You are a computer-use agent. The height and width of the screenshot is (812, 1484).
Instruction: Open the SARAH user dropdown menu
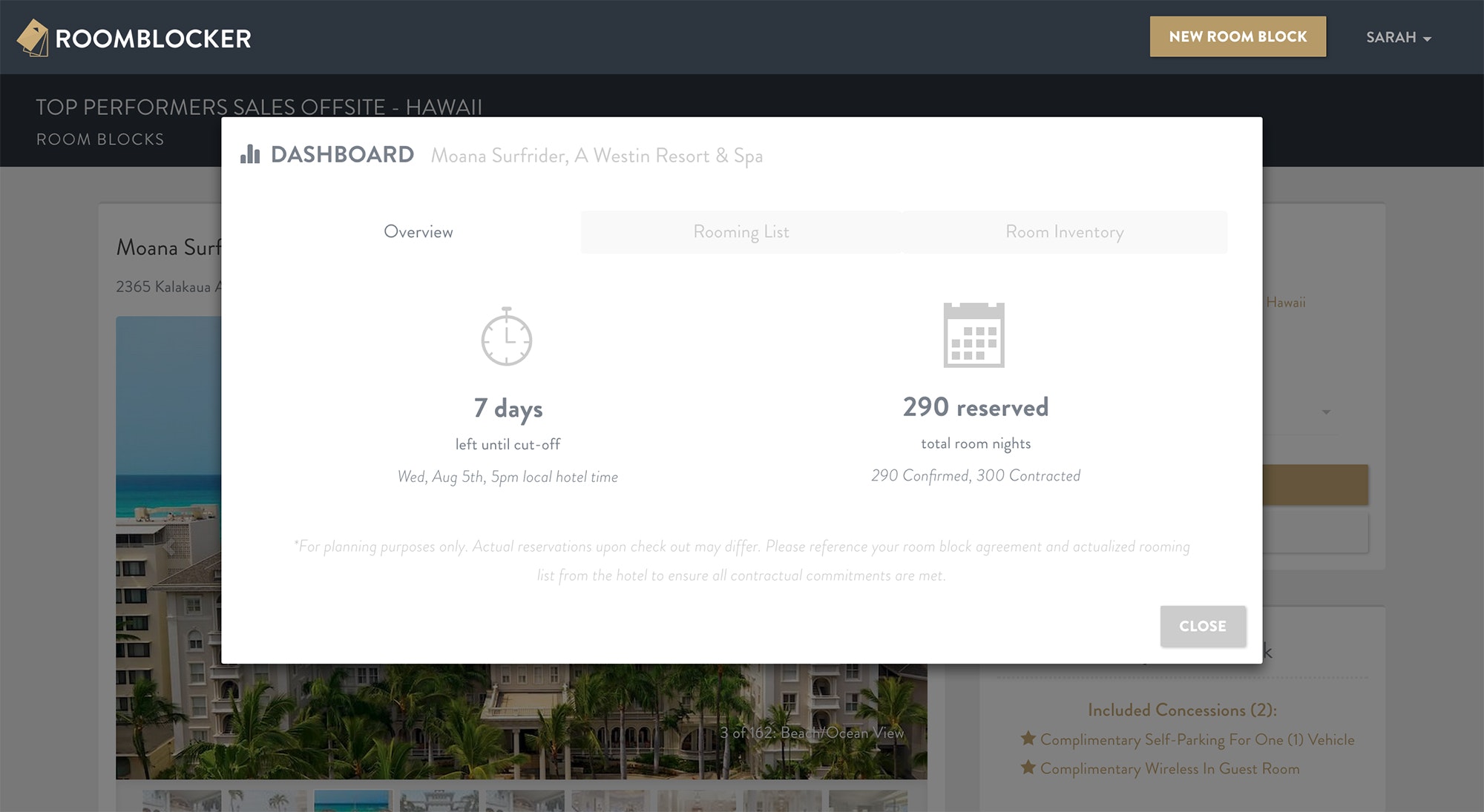click(x=1398, y=37)
